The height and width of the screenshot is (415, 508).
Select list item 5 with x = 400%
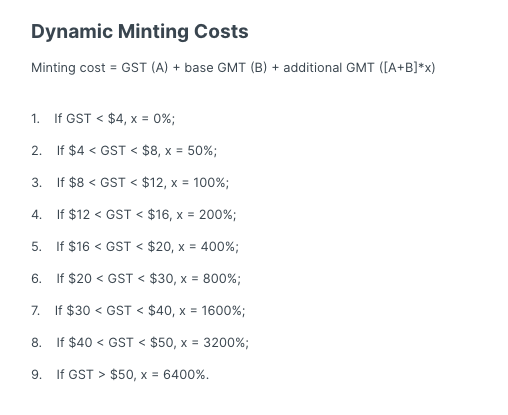click(x=135, y=247)
